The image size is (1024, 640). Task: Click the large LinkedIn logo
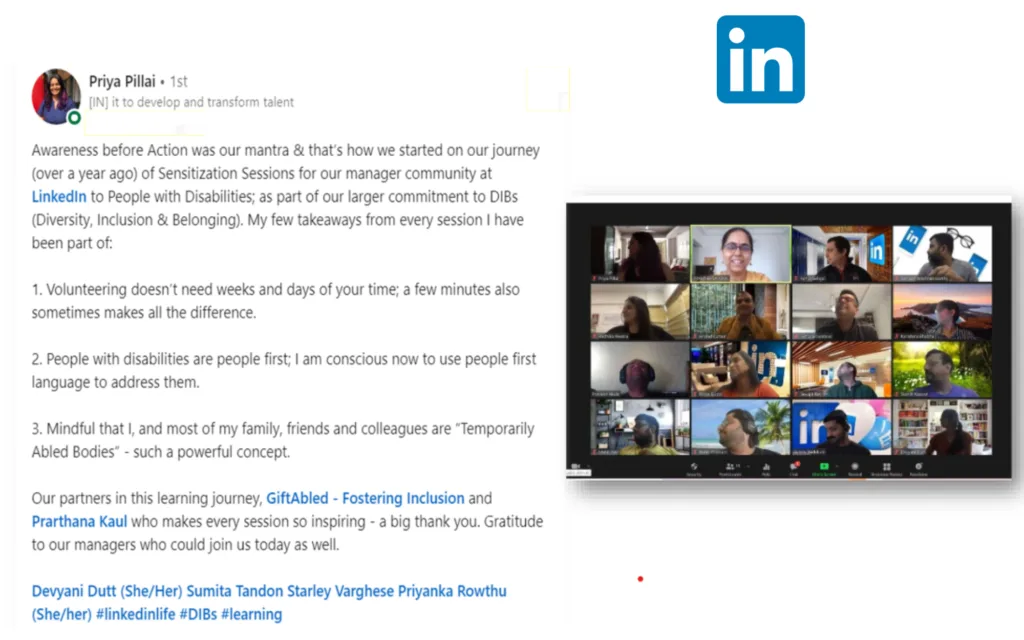pyautogui.click(x=760, y=59)
